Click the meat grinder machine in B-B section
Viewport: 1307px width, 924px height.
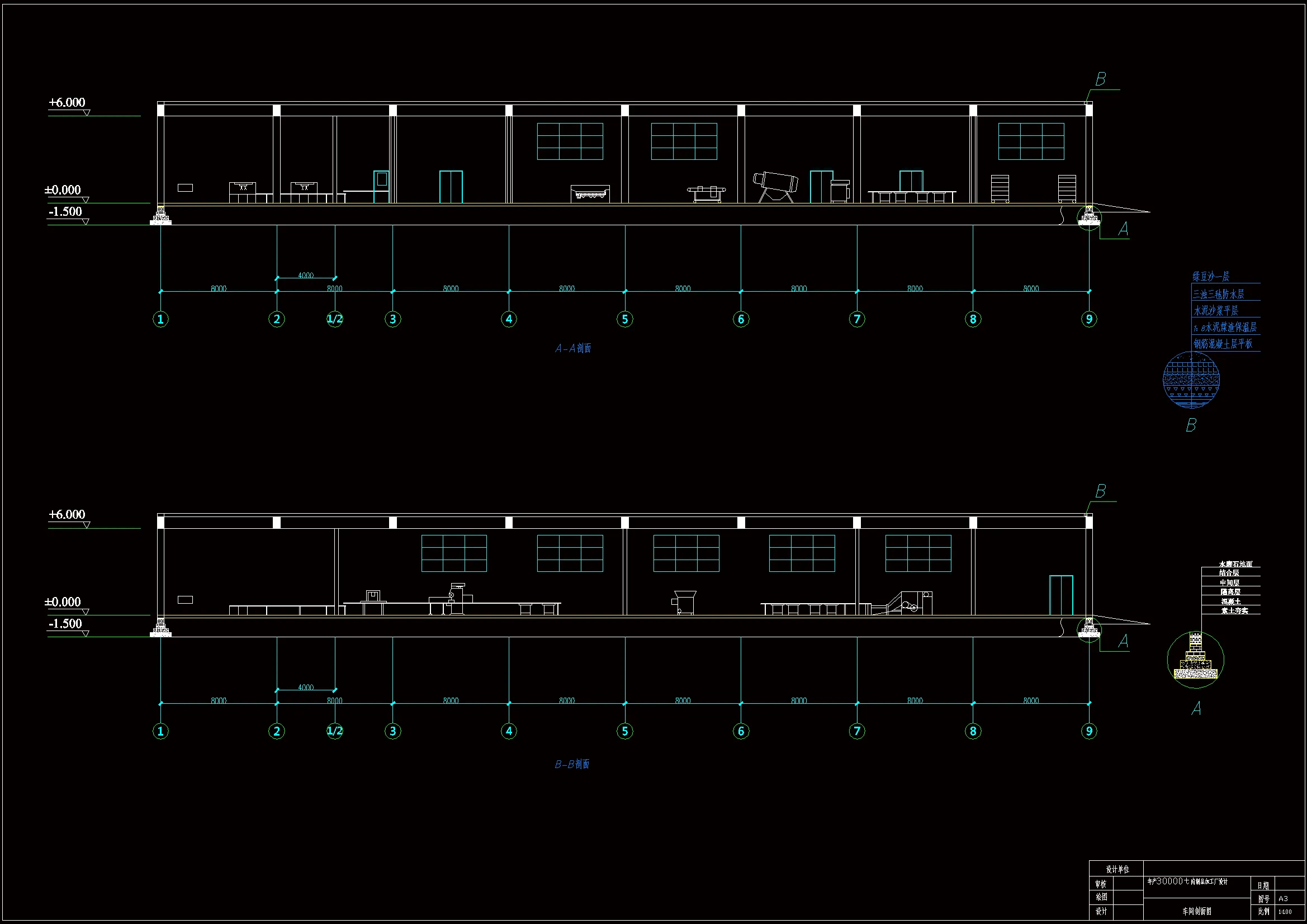[684, 602]
